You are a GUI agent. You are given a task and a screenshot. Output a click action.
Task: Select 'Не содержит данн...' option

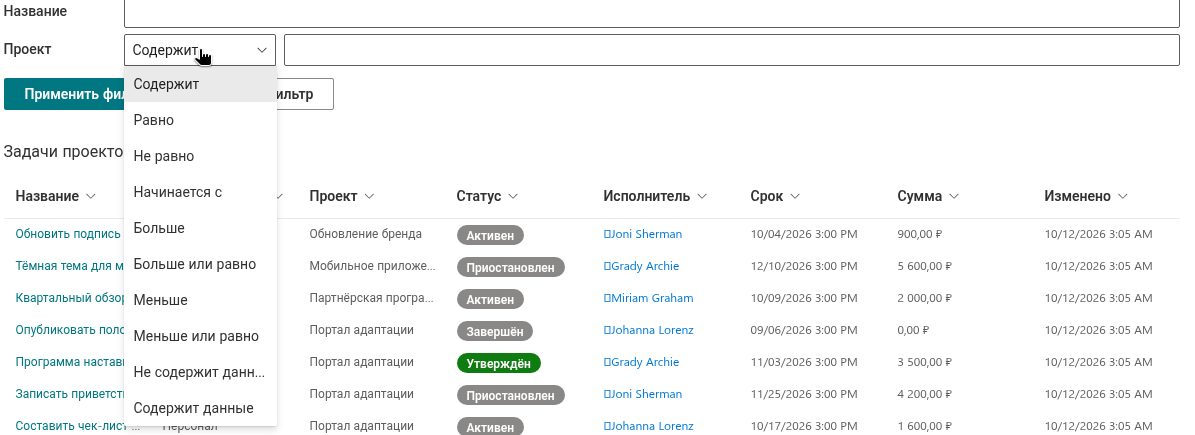click(x=200, y=373)
